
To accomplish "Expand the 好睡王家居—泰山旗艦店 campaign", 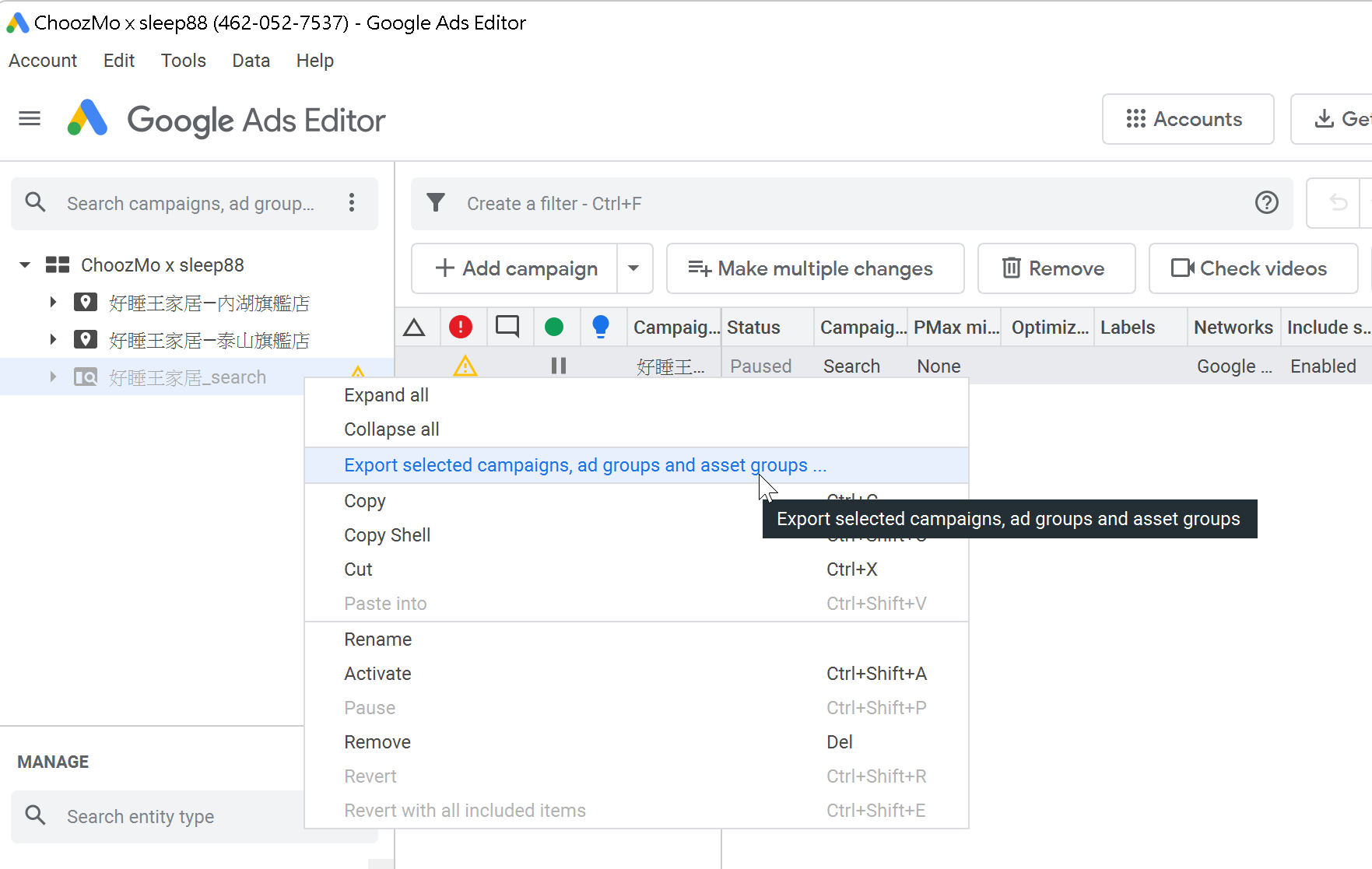I will click(x=53, y=340).
